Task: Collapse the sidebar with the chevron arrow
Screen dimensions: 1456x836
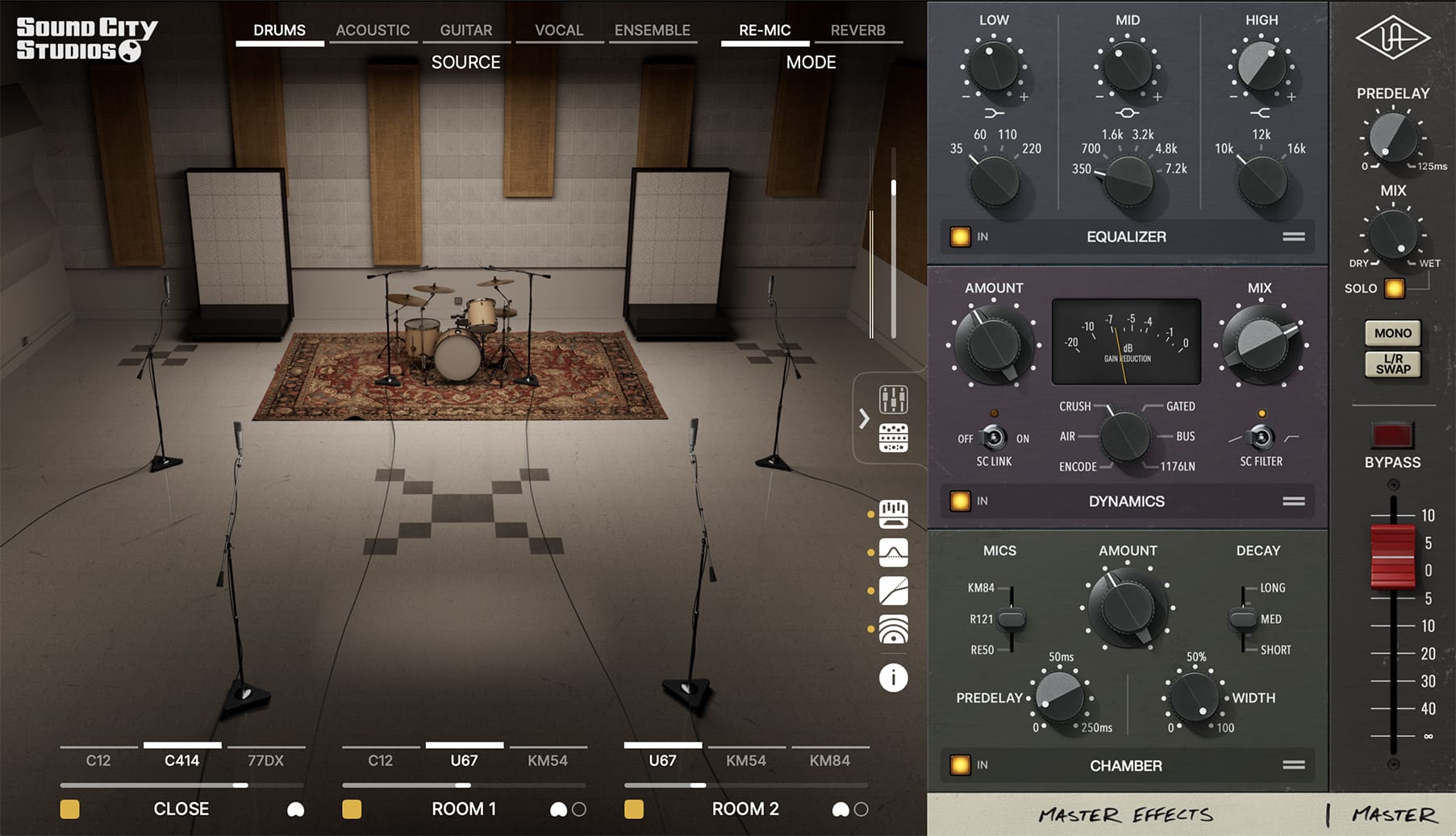Action: coord(862,418)
